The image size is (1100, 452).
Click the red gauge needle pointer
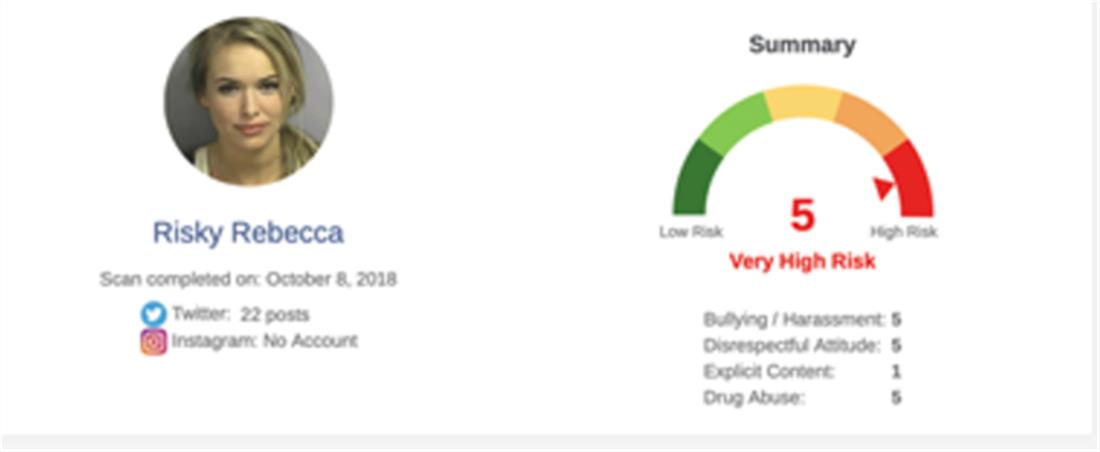click(883, 187)
